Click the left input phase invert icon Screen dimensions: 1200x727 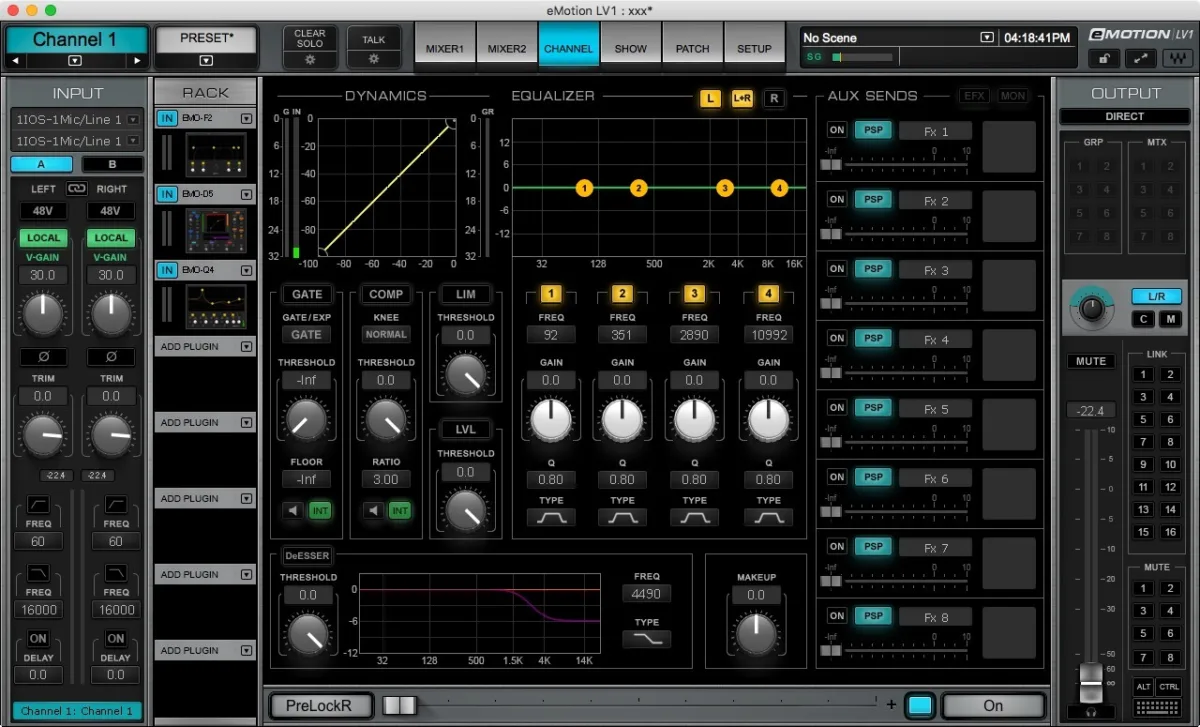(41, 357)
